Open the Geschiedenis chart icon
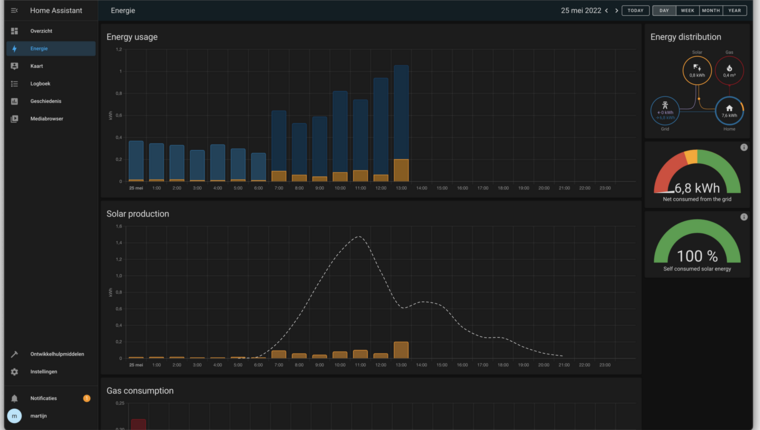 click(x=14, y=101)
